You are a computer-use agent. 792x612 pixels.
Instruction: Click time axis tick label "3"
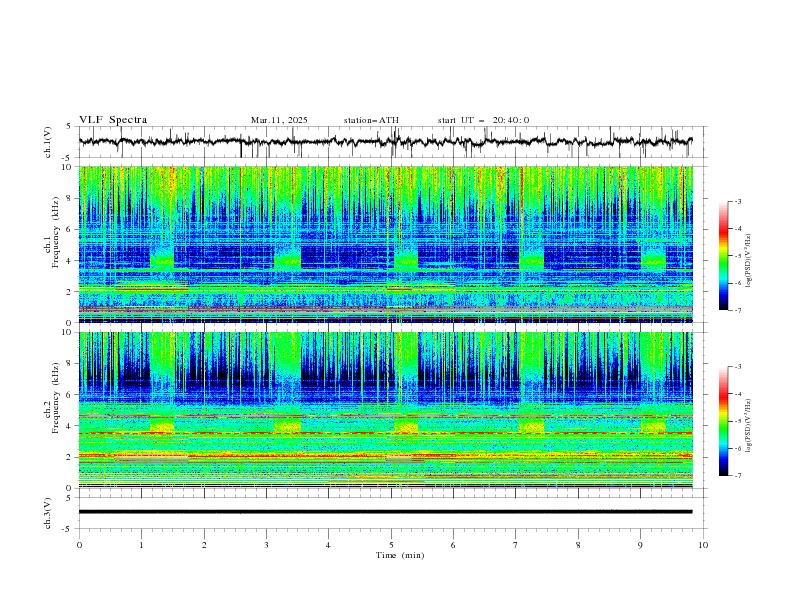(x=266, y=545)
